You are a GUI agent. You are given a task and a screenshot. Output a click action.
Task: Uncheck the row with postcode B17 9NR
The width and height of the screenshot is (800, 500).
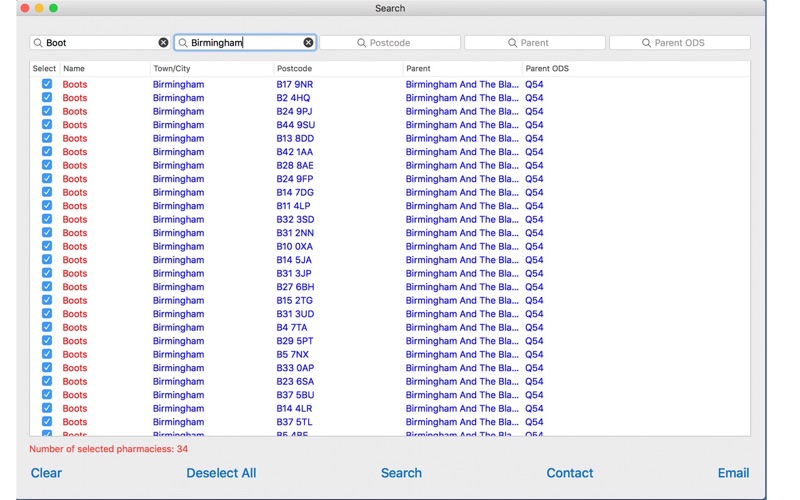pyautogui.click(x=47, y=84)
